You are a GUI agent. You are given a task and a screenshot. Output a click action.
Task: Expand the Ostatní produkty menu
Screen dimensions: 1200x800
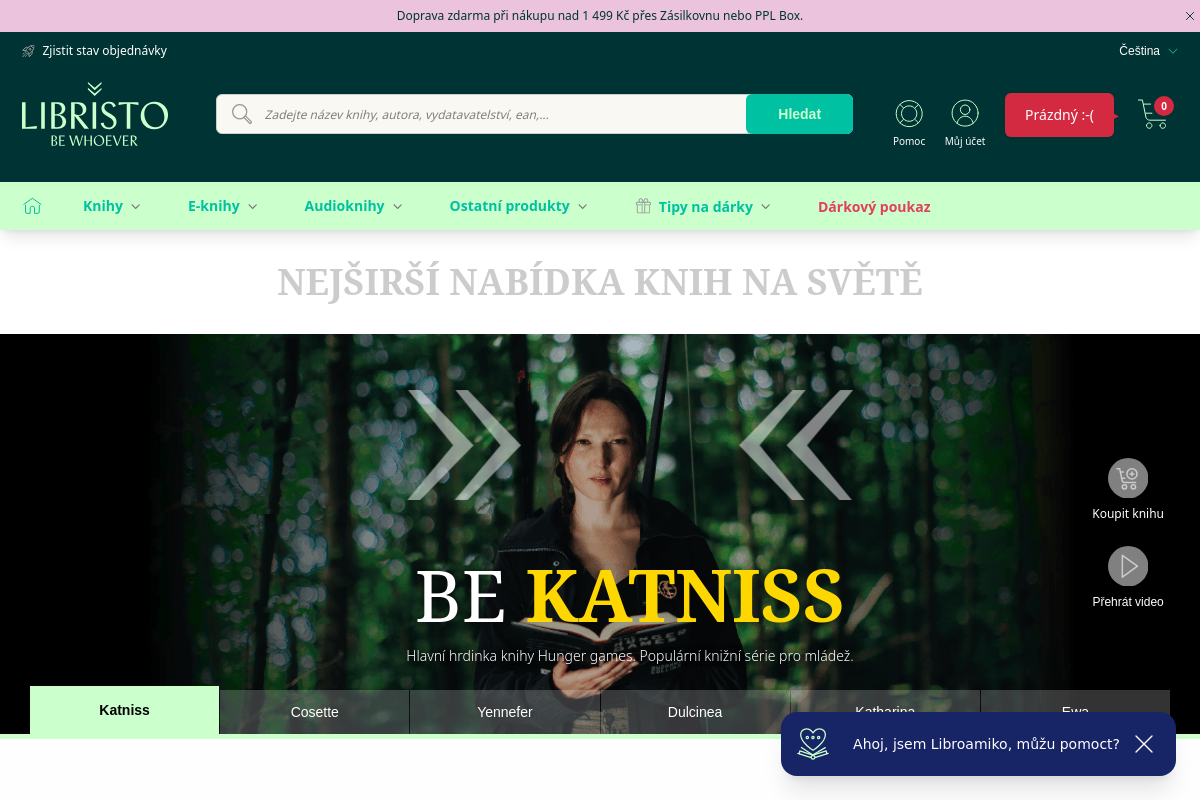click(519, 206)
